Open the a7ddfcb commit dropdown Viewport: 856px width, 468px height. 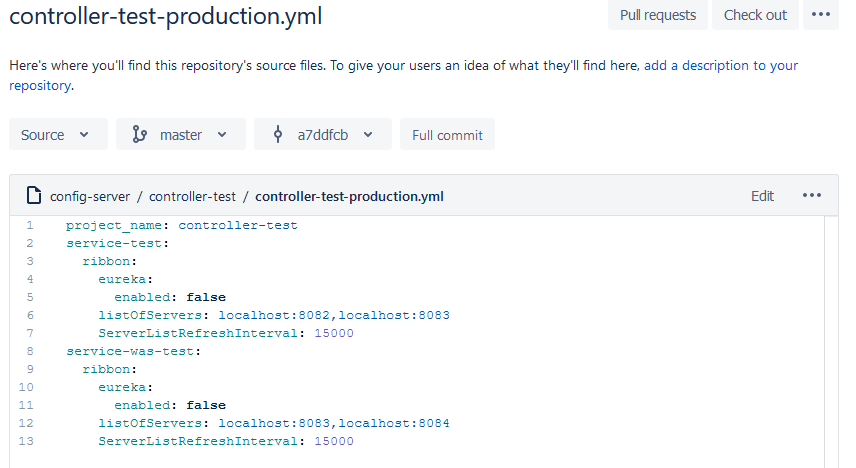coord(323,134)
